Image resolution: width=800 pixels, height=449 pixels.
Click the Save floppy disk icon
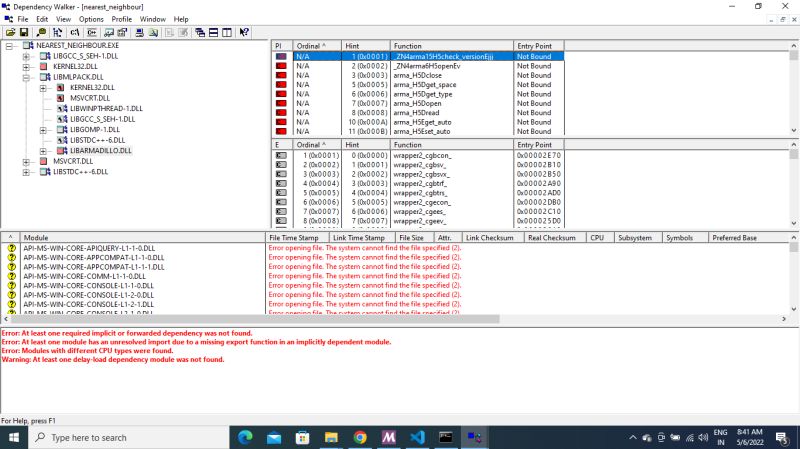click(23, 32)
